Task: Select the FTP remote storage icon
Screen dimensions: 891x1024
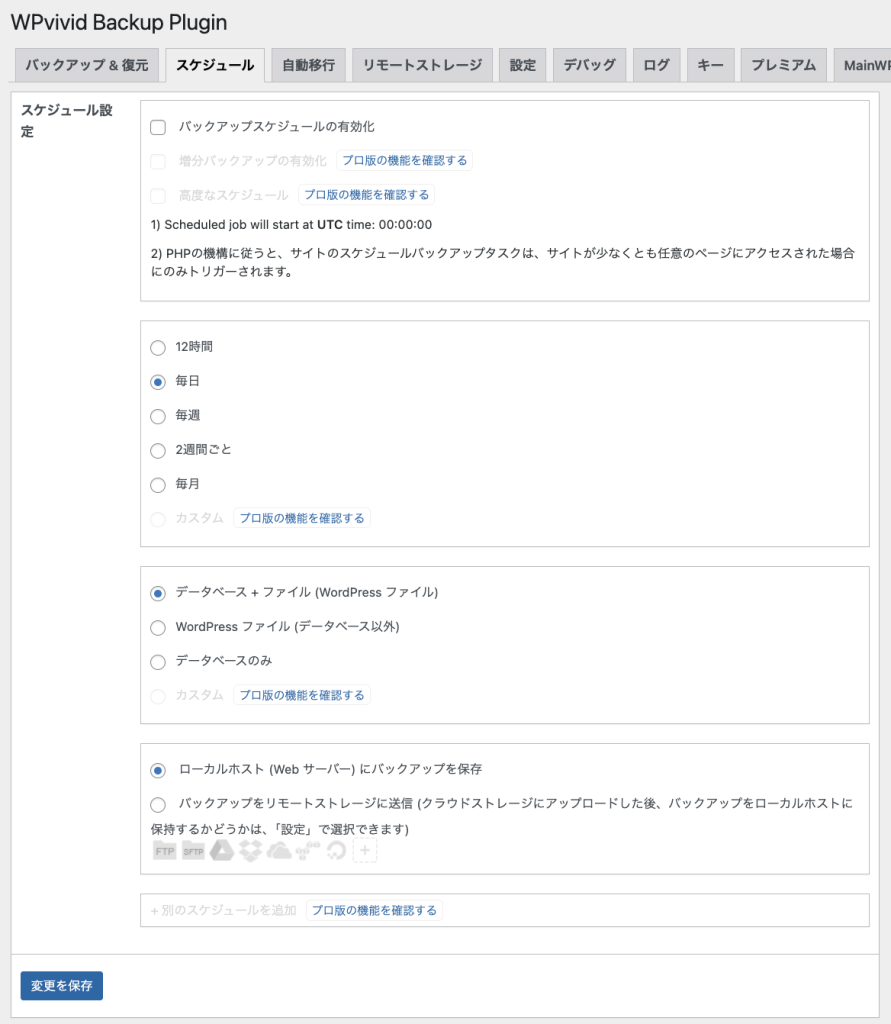Action: tap(165, 851)
